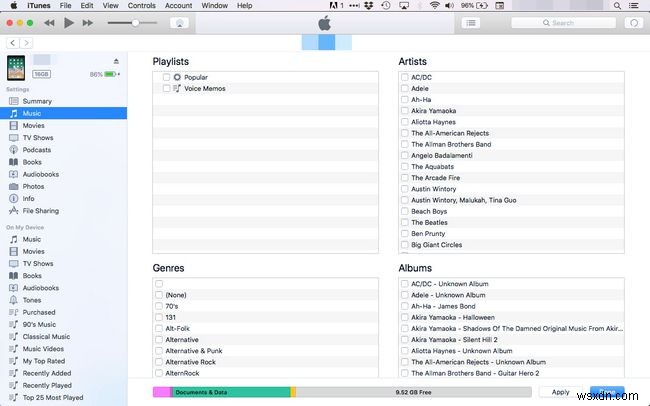Open Audiobooks under Settings

click(41, 174)
